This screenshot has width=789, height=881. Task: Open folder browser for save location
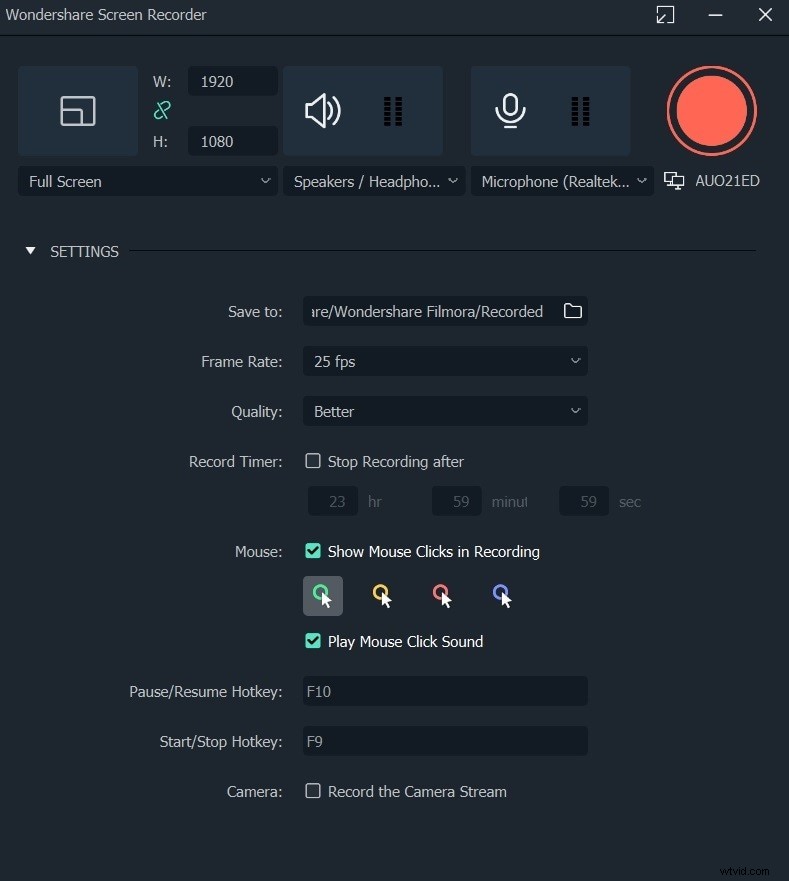[x=572, y=311]
